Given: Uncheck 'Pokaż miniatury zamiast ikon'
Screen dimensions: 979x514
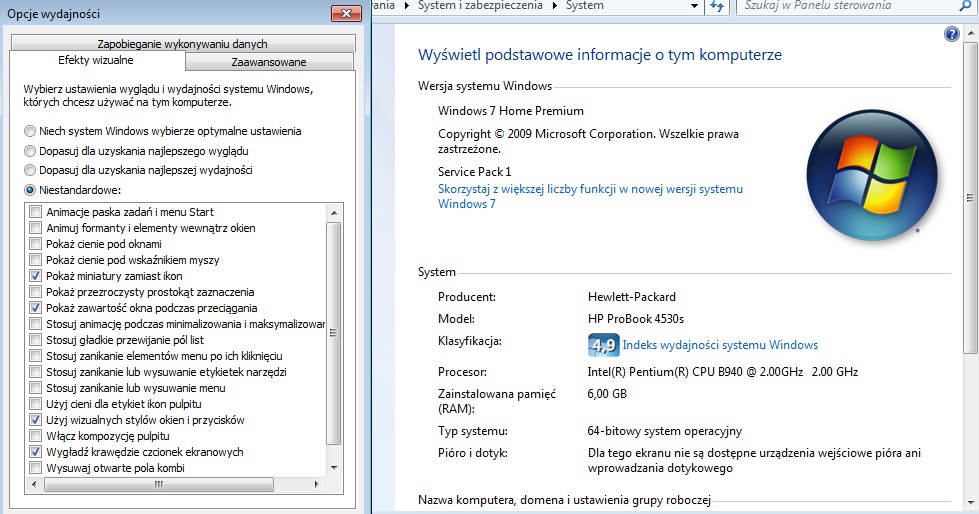Looking at the screenshot, I should pos(36,276).
